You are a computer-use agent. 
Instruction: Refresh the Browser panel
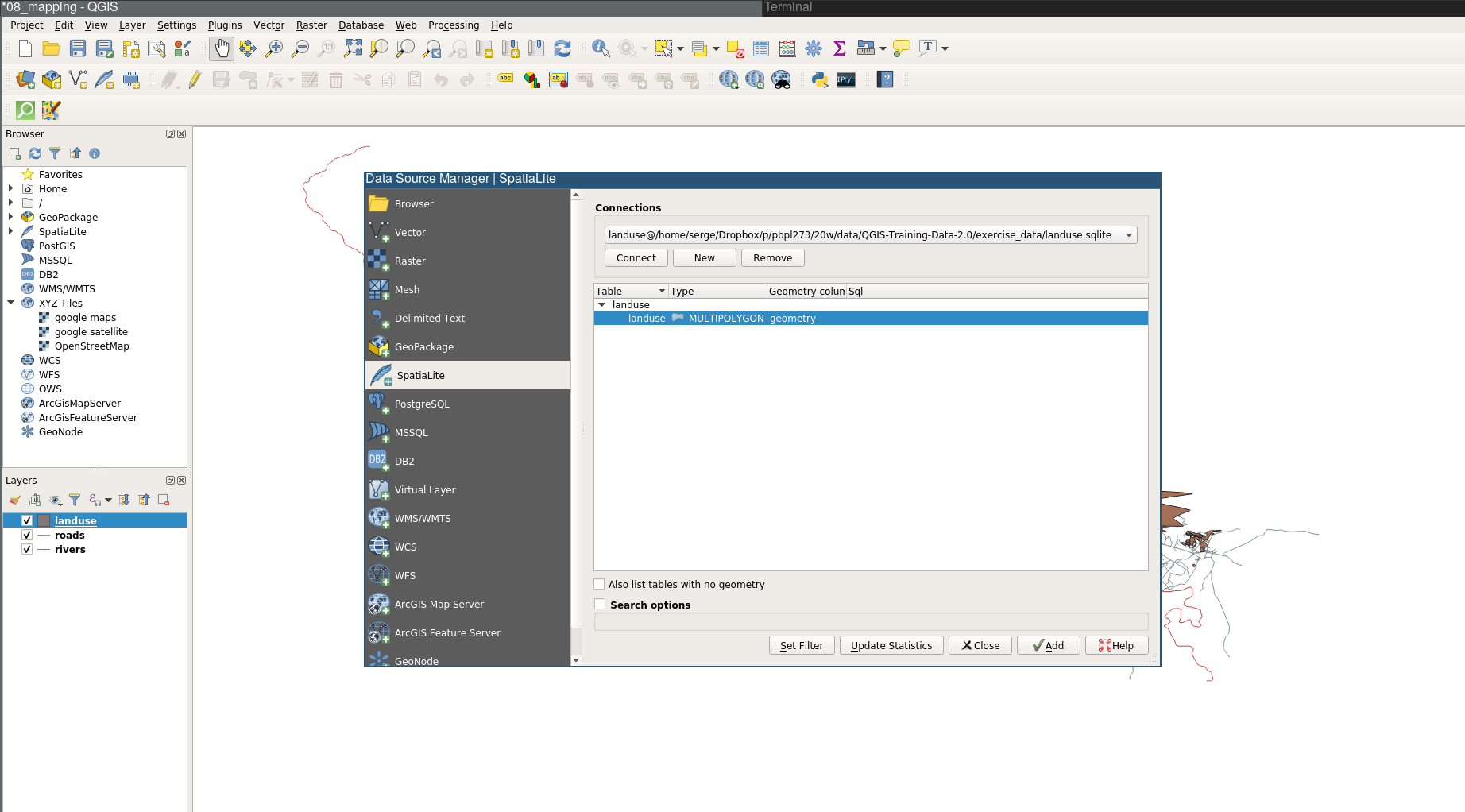tap(34, 153)
